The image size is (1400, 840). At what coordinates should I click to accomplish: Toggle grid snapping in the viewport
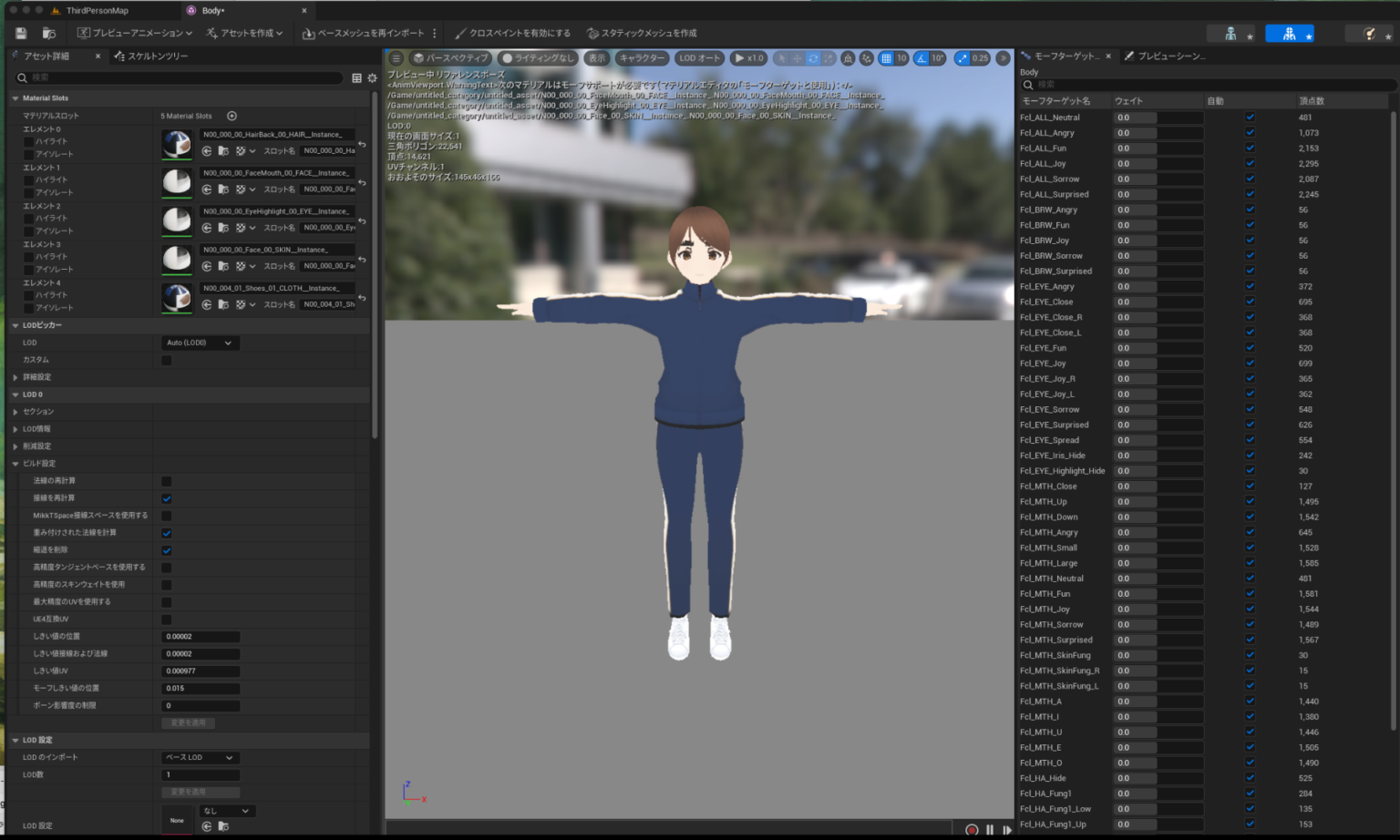click(885, 57)
